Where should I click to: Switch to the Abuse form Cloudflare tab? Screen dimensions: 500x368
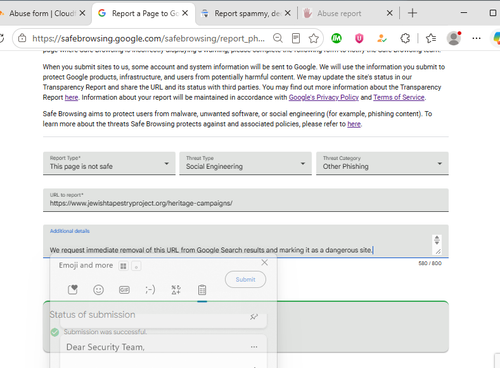42,13
